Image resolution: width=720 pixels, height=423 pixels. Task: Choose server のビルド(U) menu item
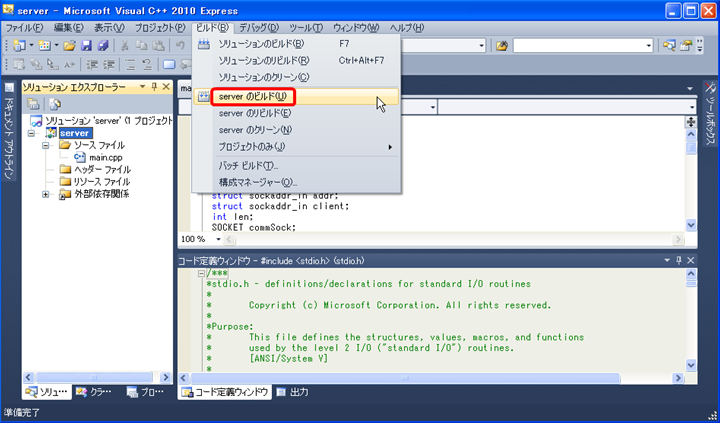pyautogui.click(x=296, y=96)
